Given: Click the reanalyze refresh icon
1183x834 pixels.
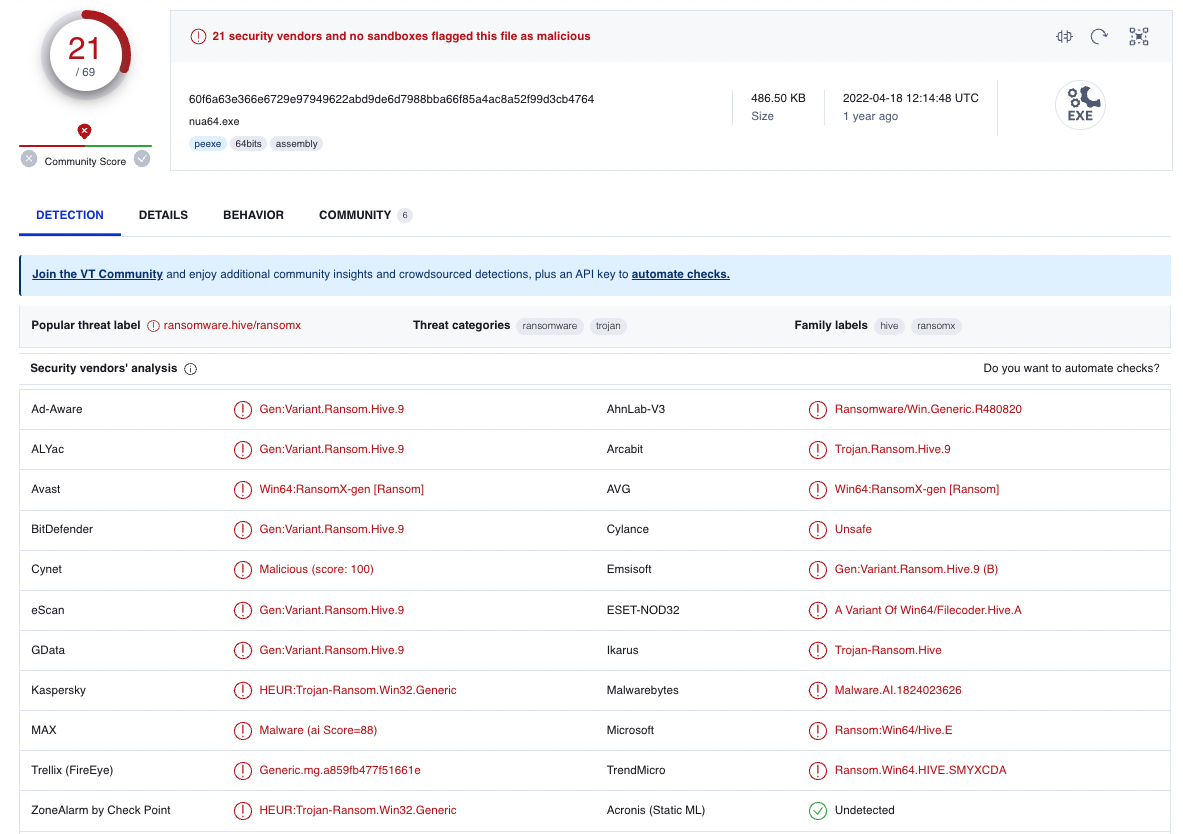Looking at the screenshot, I should pyautogui.click(x=1099, y=36).
